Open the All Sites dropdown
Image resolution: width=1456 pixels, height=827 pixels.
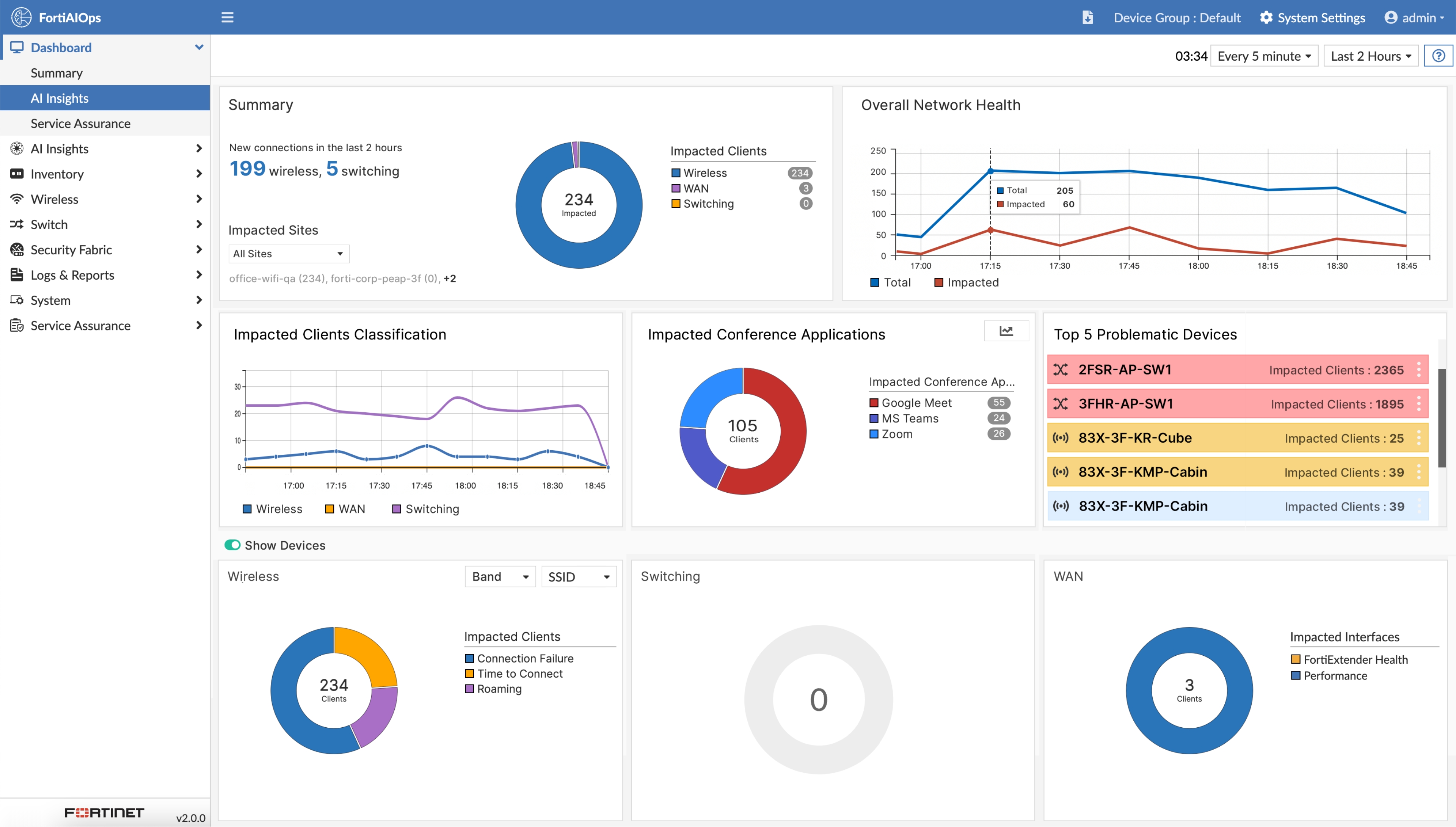point(289,254)
